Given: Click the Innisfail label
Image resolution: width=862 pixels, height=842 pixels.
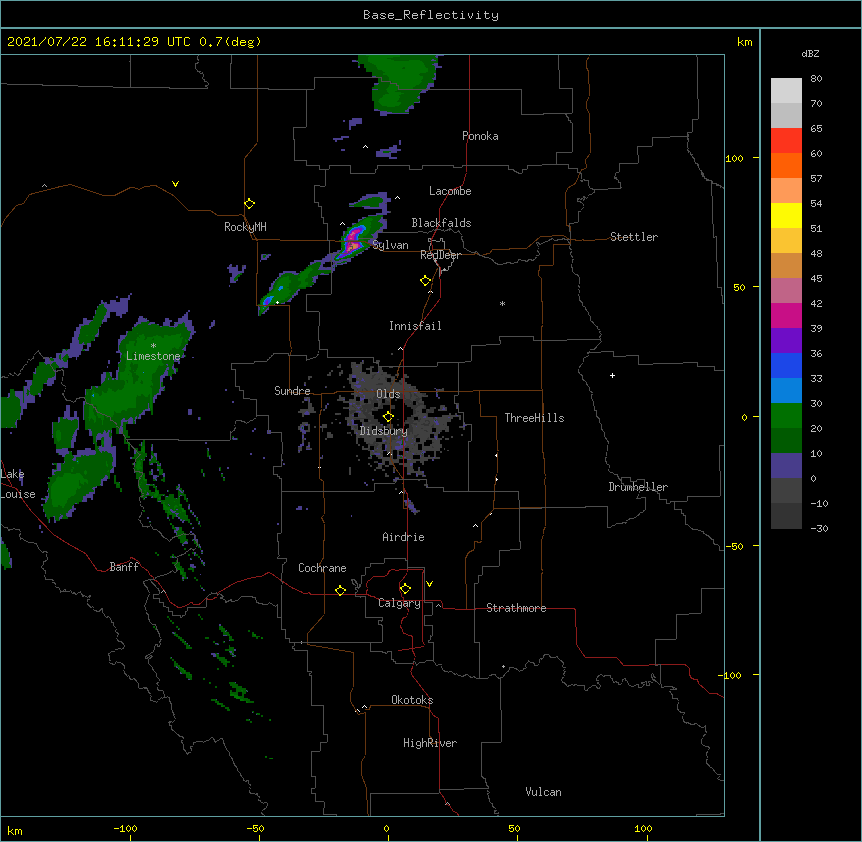Looking at the screenshot, I should pyautogui.click(x=415, y=326).
